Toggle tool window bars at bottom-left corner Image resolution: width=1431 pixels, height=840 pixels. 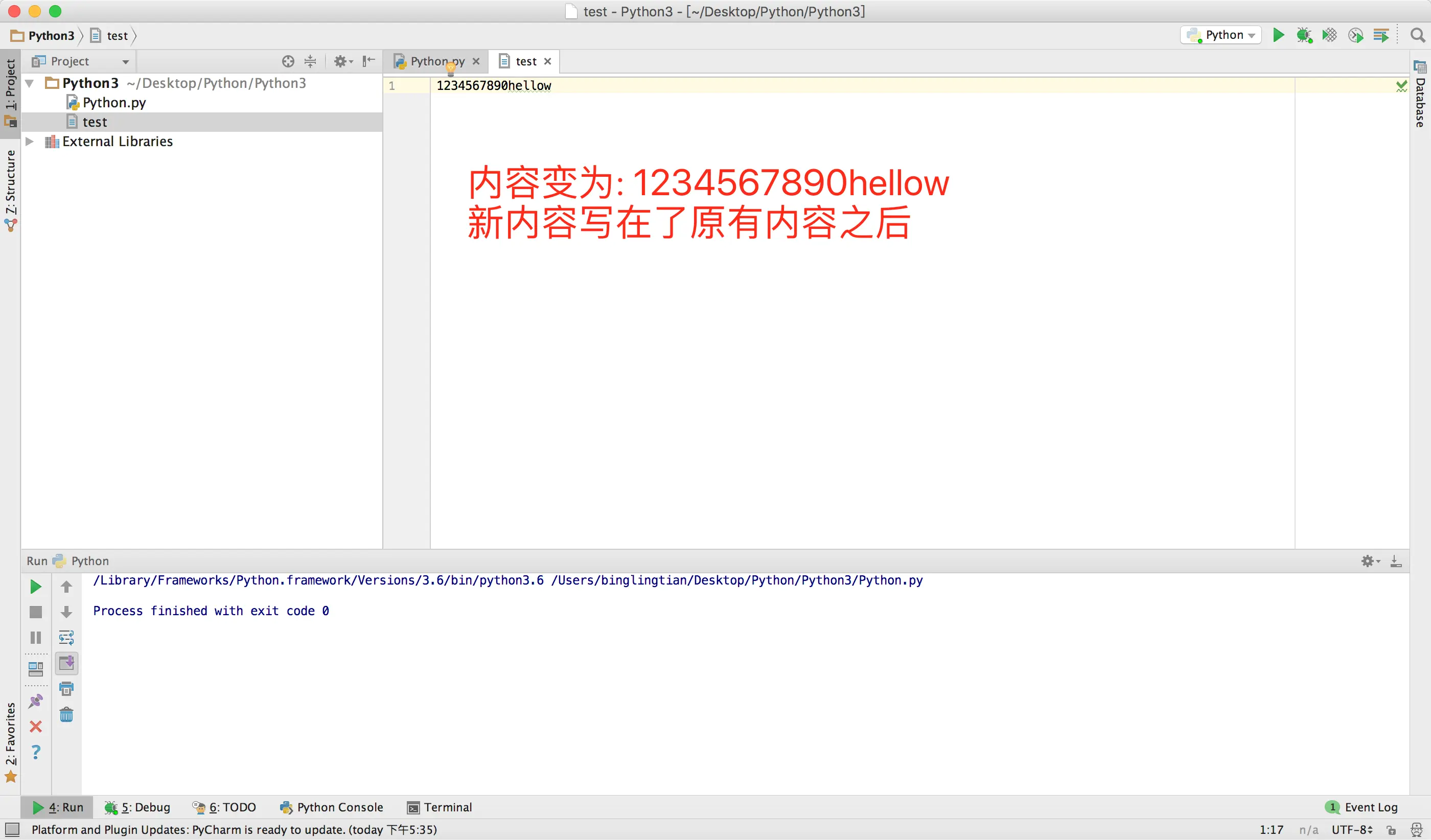(12, 829)
